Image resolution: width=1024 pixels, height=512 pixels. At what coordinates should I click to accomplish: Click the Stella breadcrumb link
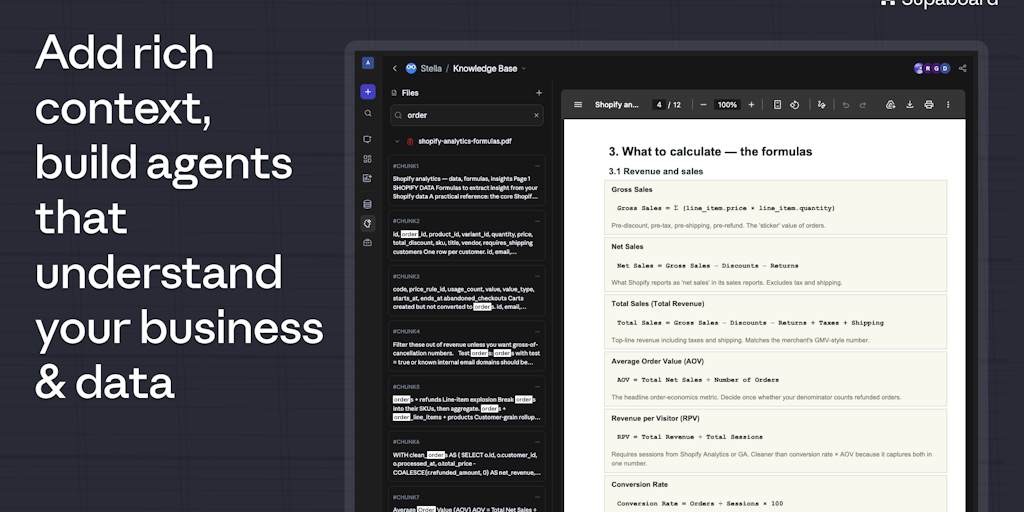tap(431, 69)
